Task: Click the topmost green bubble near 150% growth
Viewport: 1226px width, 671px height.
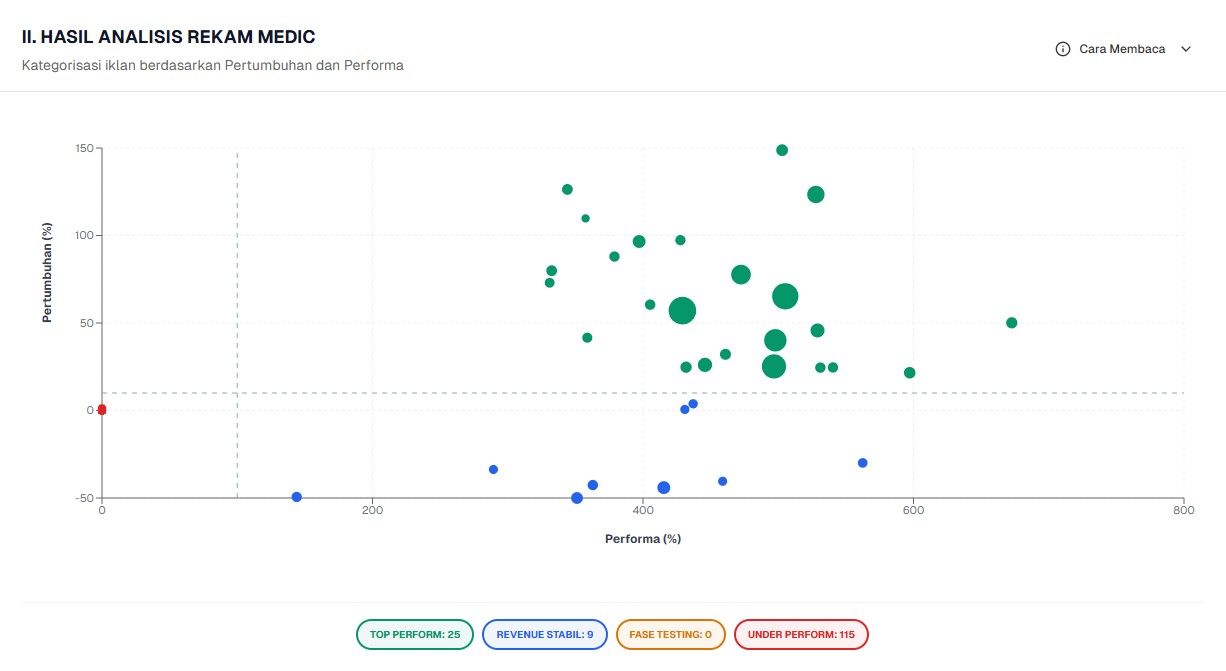Action: tap(783, 149)
